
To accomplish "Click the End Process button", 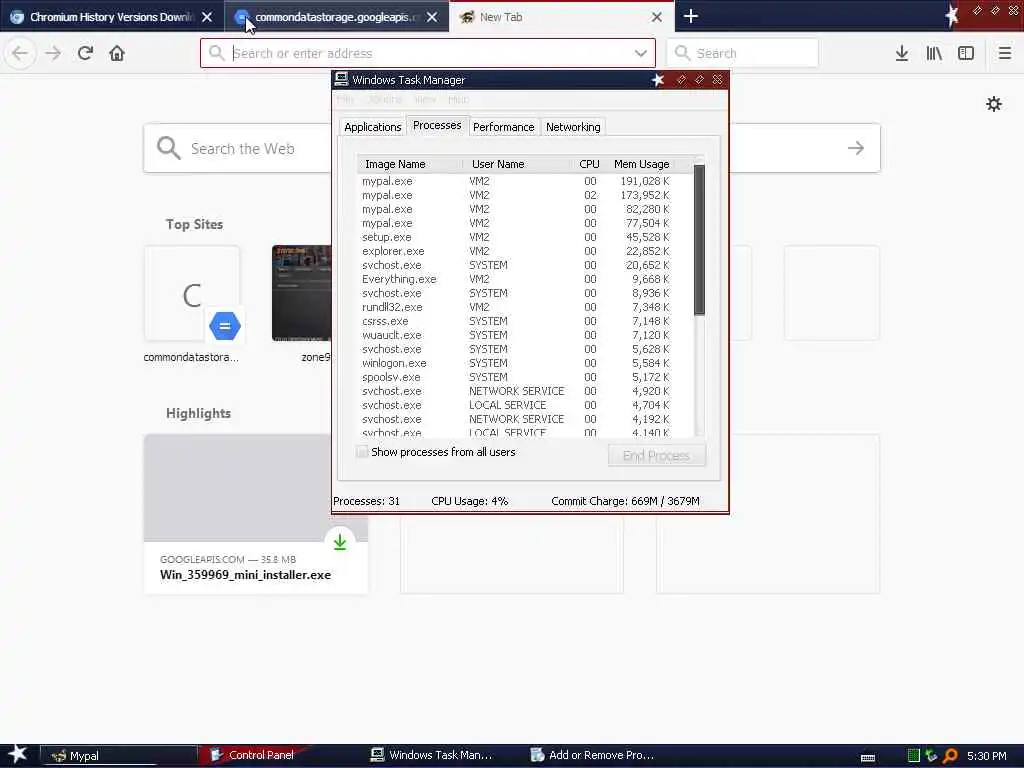I will pyautogui.click(x=656, y=455).
